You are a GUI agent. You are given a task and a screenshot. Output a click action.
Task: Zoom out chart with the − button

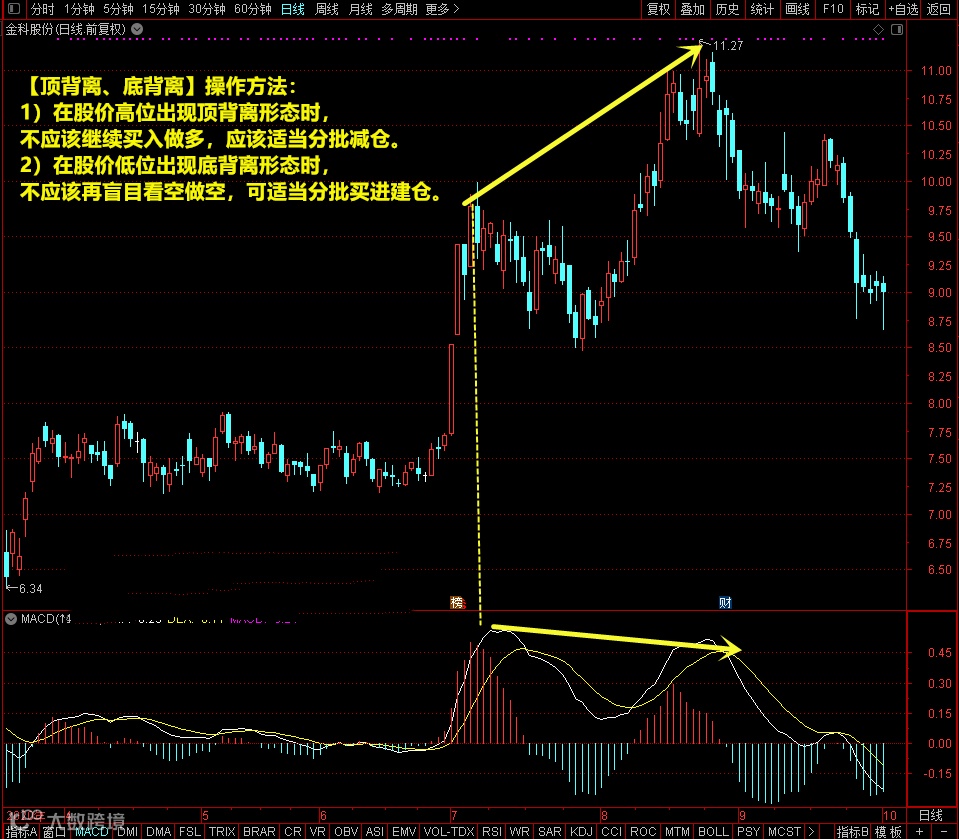[x=945, y=832]
